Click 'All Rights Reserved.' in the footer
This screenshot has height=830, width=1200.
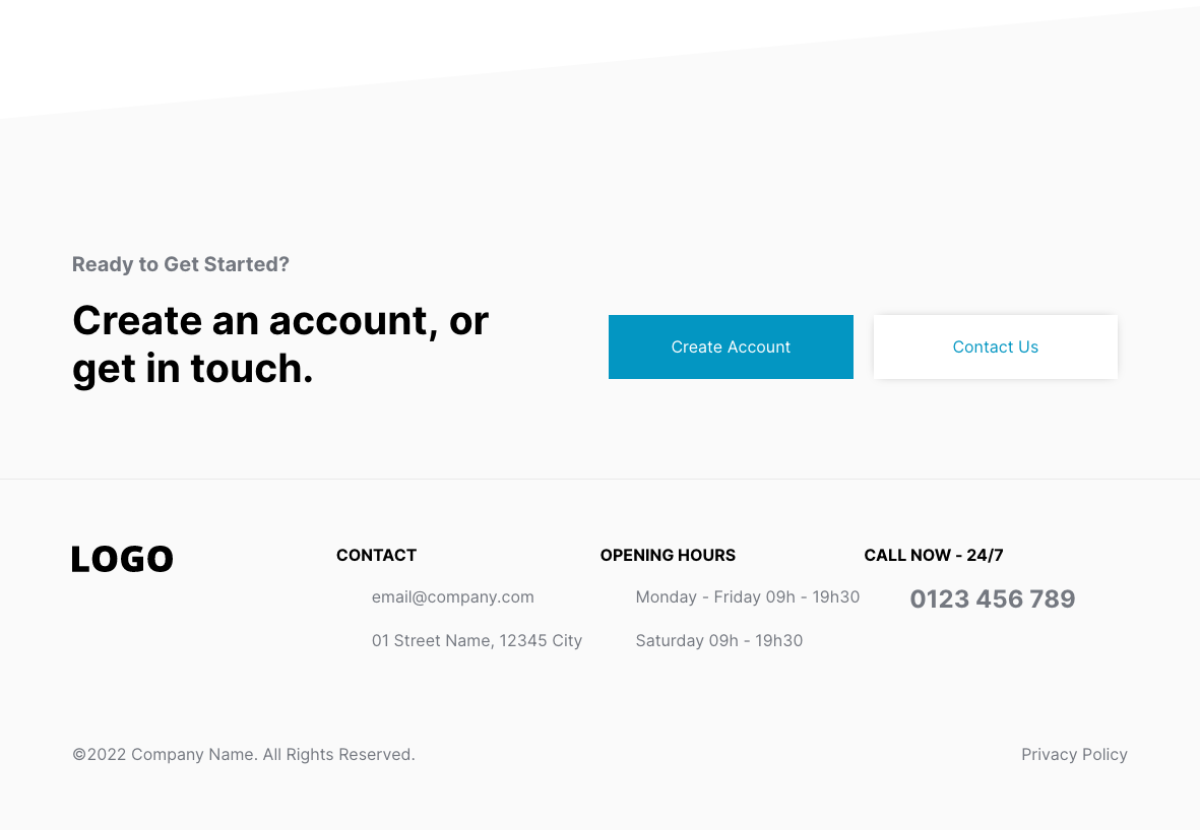click(339, 754)
